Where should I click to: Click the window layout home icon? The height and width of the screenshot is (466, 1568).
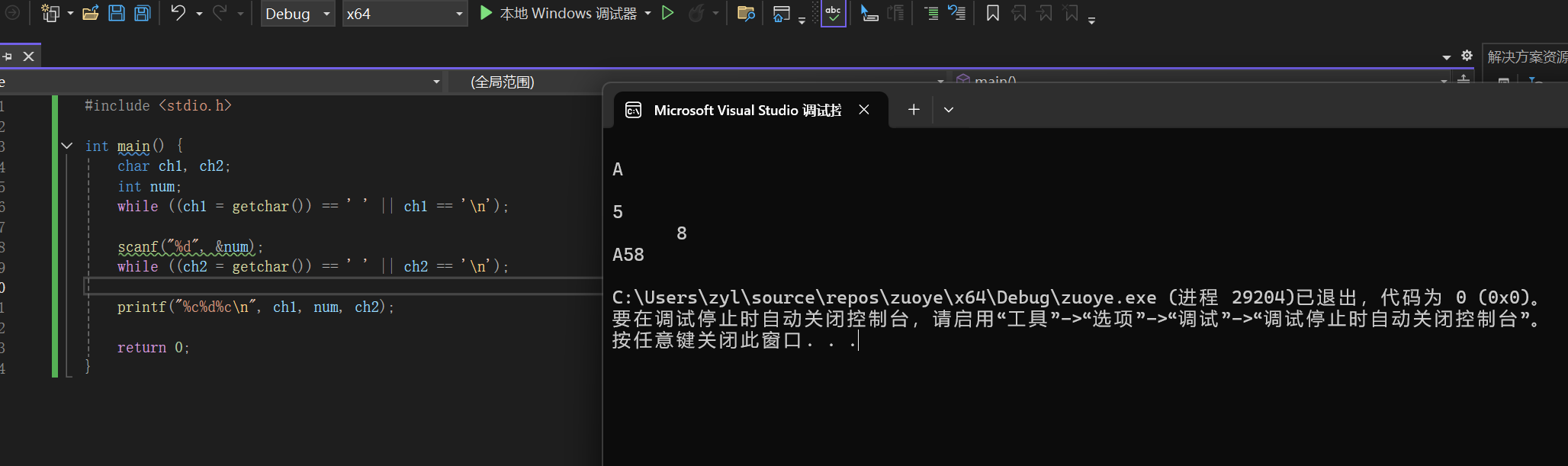point(781,13)
